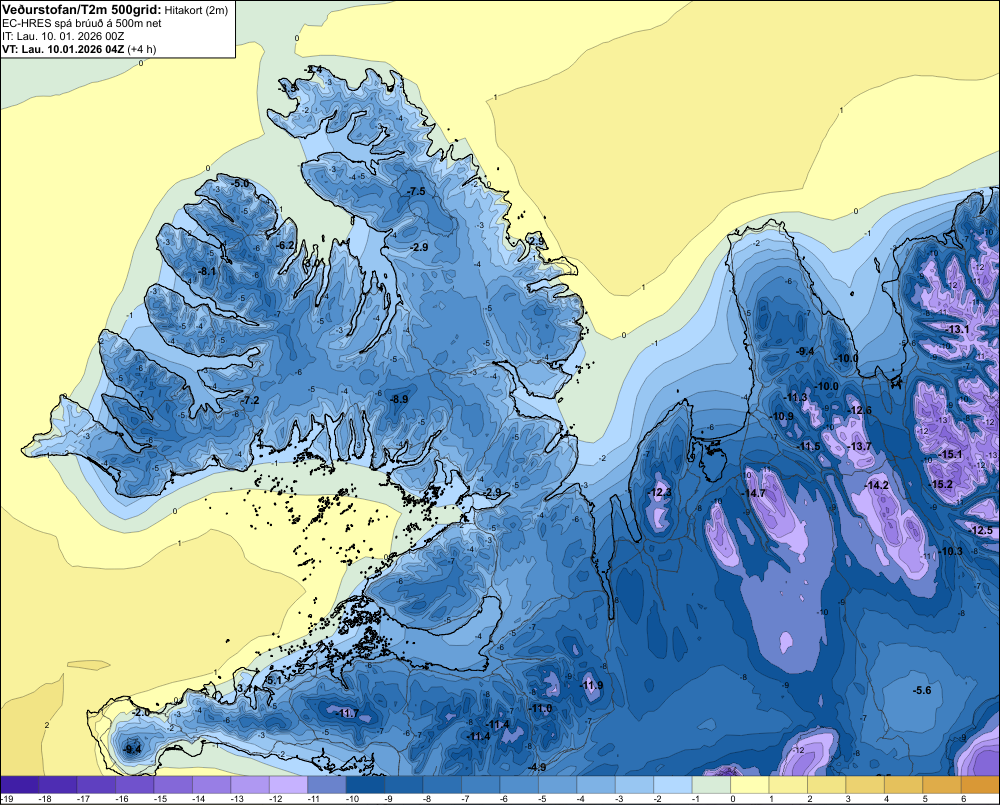Select the legend swatch between -2 and -1
The height and width of the screenshot is (805, 1000).
tap(673, 785)
